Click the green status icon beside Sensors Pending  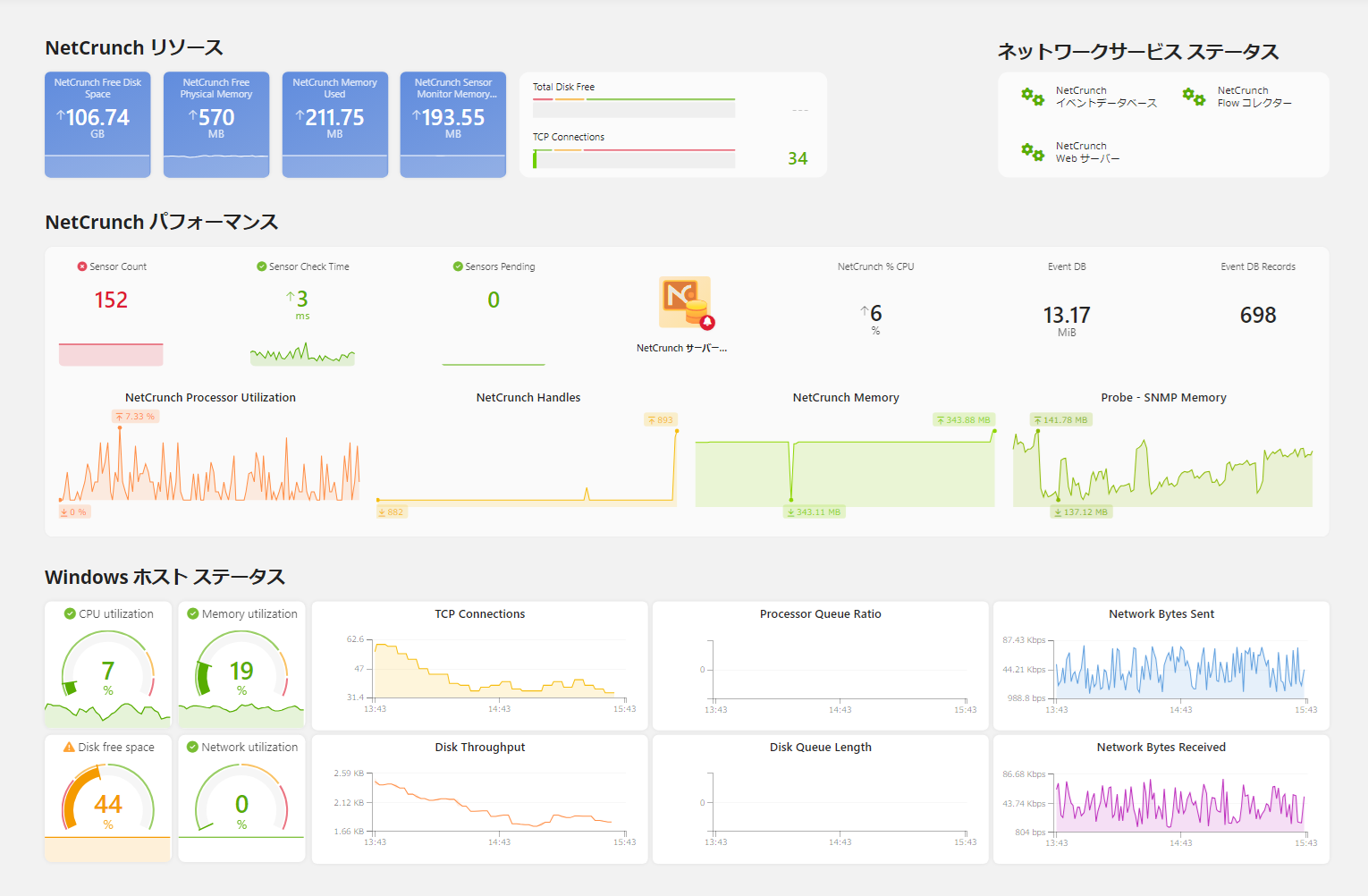coord(458,266)
